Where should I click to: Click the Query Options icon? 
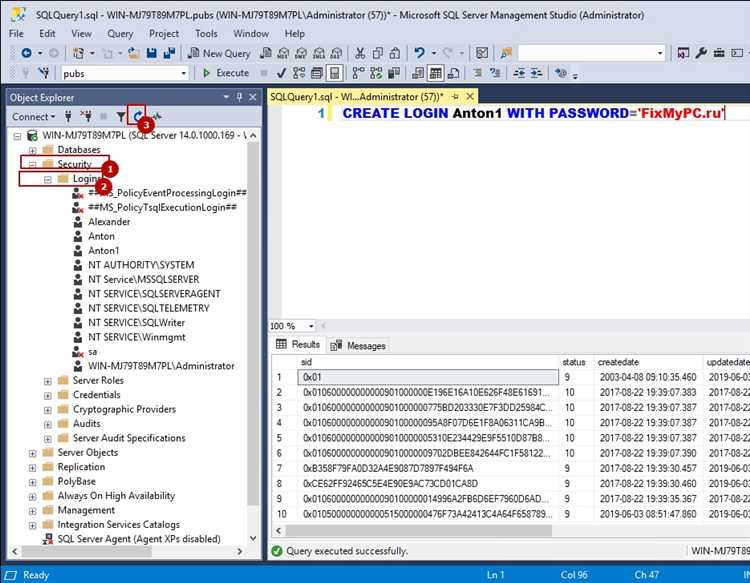click(x=316, y=73)
